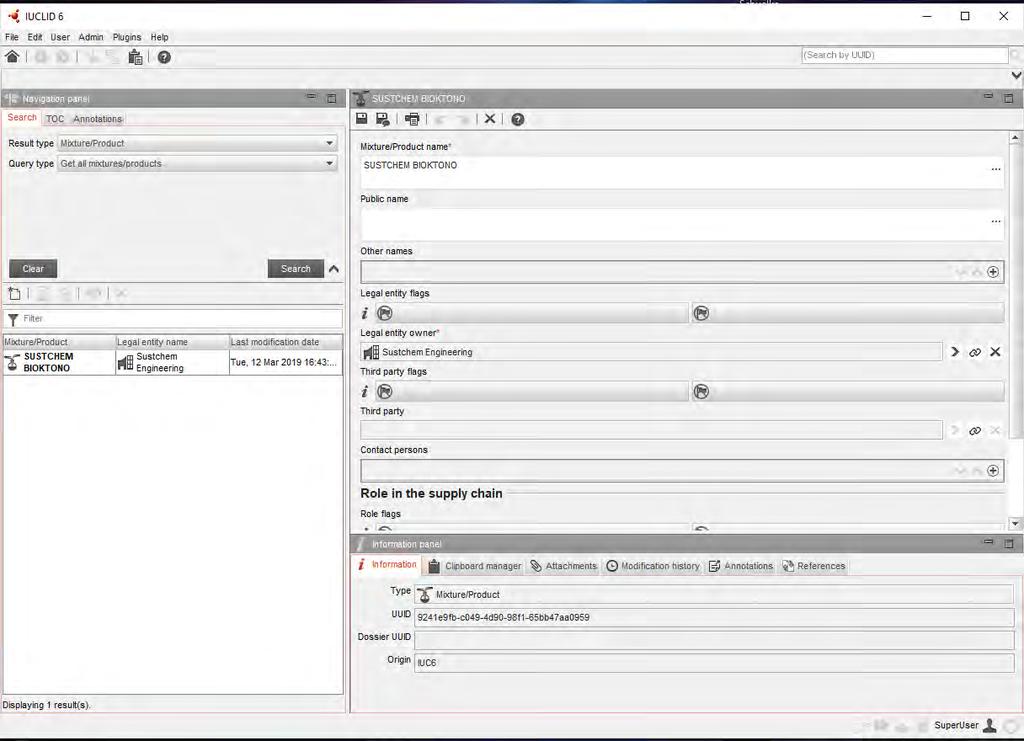Select the Information tab
Screen dimensions: 1024x741
pyautogui.click(x=387, y=565)
